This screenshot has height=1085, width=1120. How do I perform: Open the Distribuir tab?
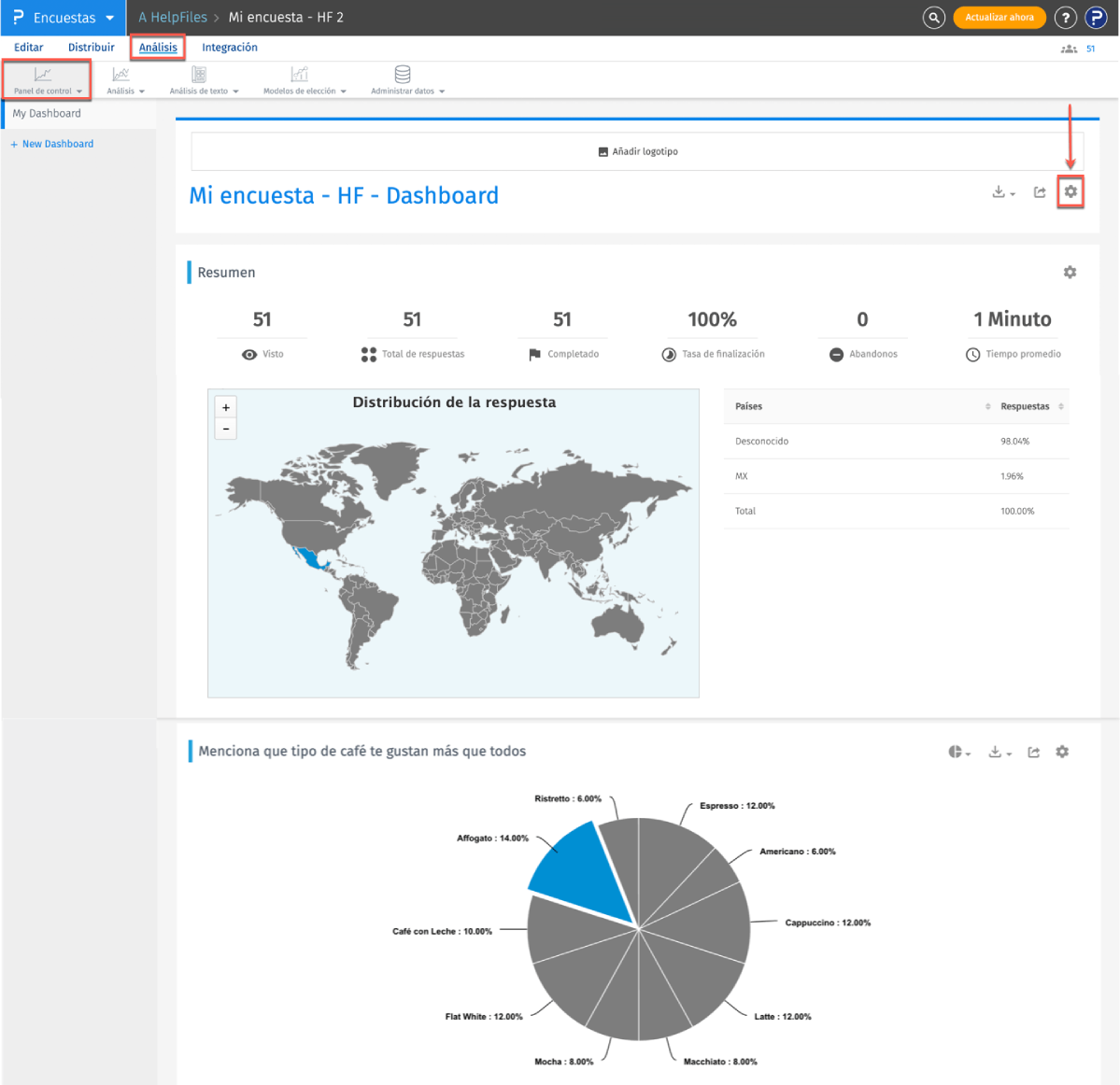coord(91,47)
